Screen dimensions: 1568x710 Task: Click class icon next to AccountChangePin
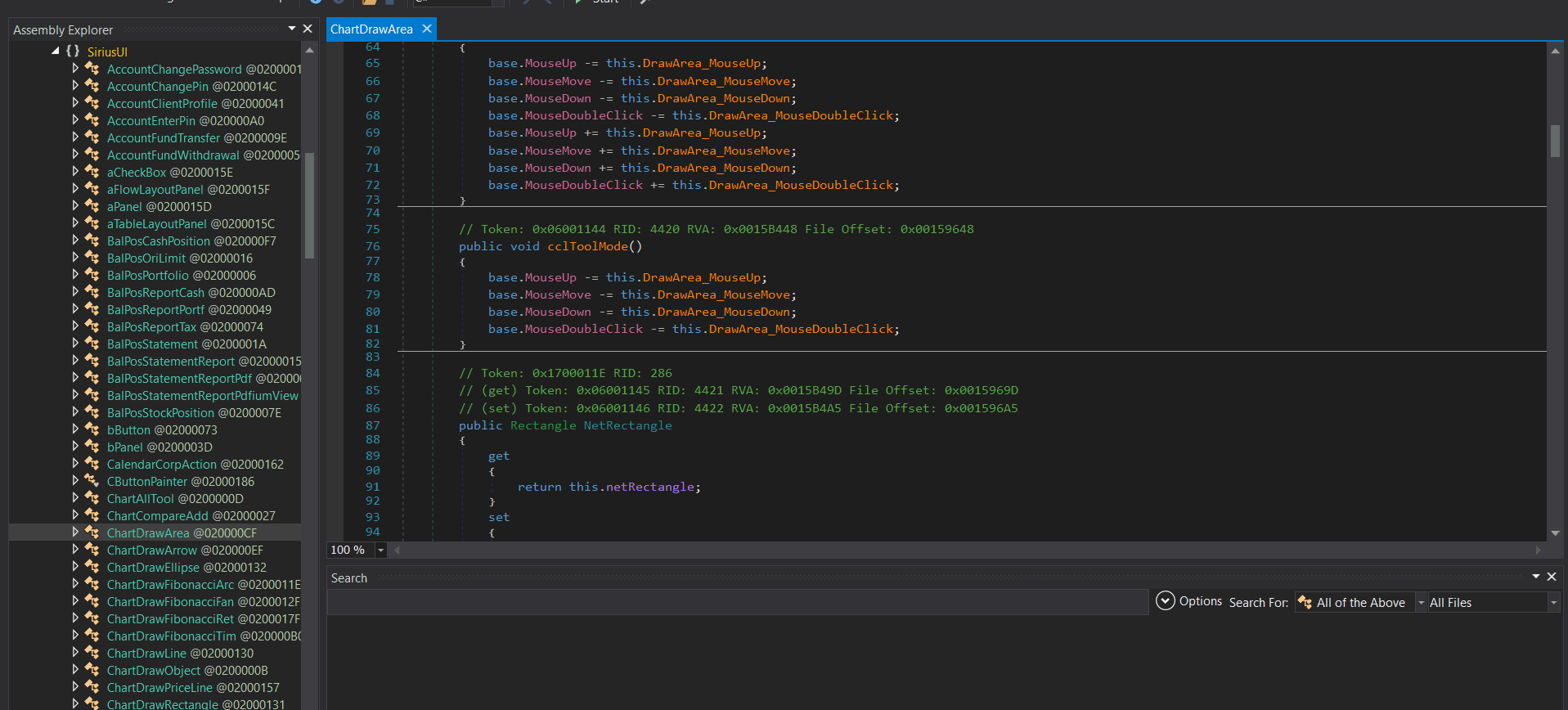(x=92, y=86)
